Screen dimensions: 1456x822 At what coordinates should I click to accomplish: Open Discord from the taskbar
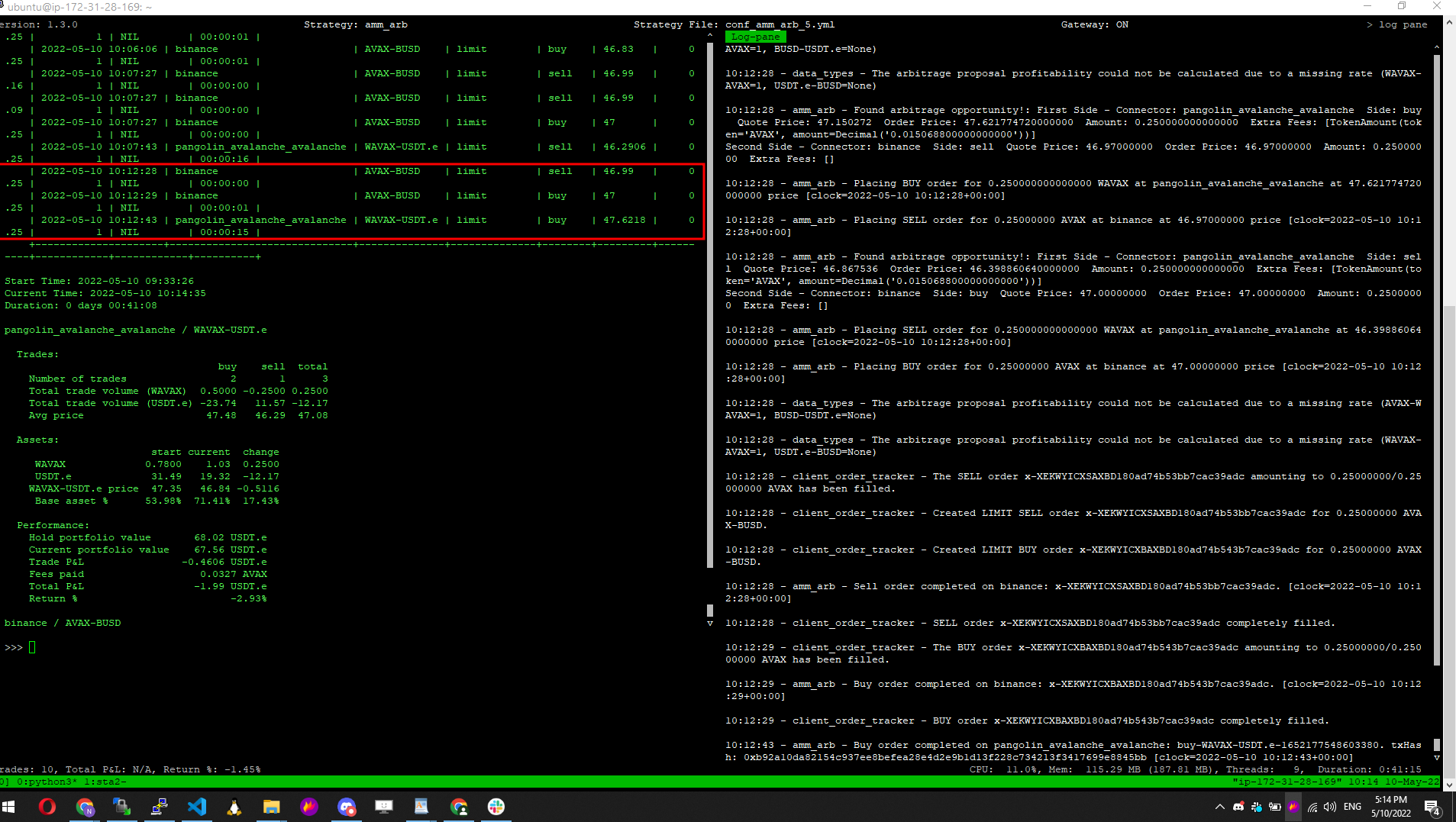tap(347, 807)
